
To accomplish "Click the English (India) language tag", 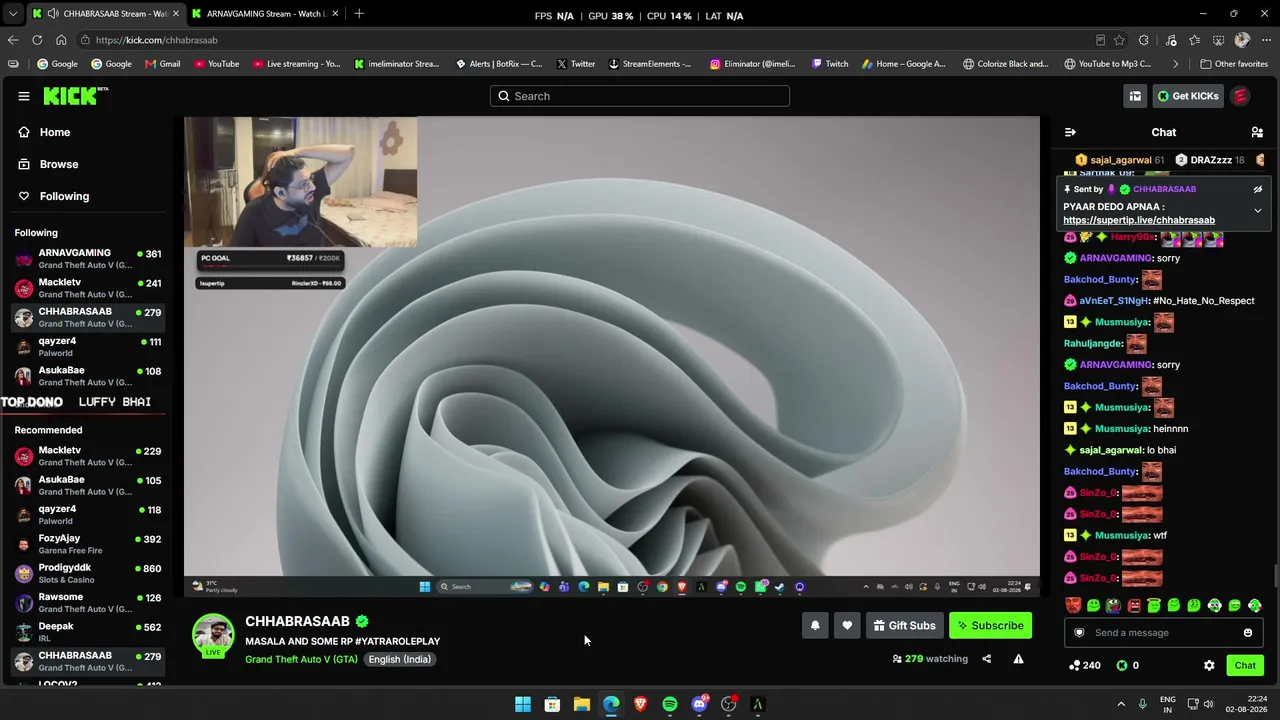I will 399,660.
